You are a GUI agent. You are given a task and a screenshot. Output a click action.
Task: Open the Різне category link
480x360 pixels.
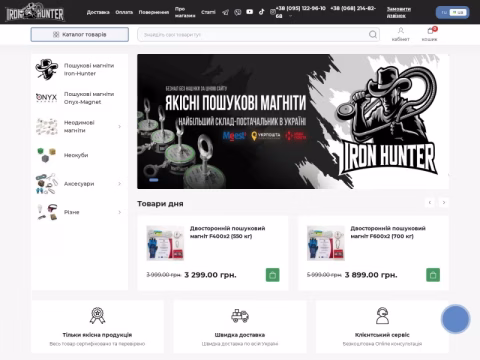pyautogui.click(x=72, y=212)
